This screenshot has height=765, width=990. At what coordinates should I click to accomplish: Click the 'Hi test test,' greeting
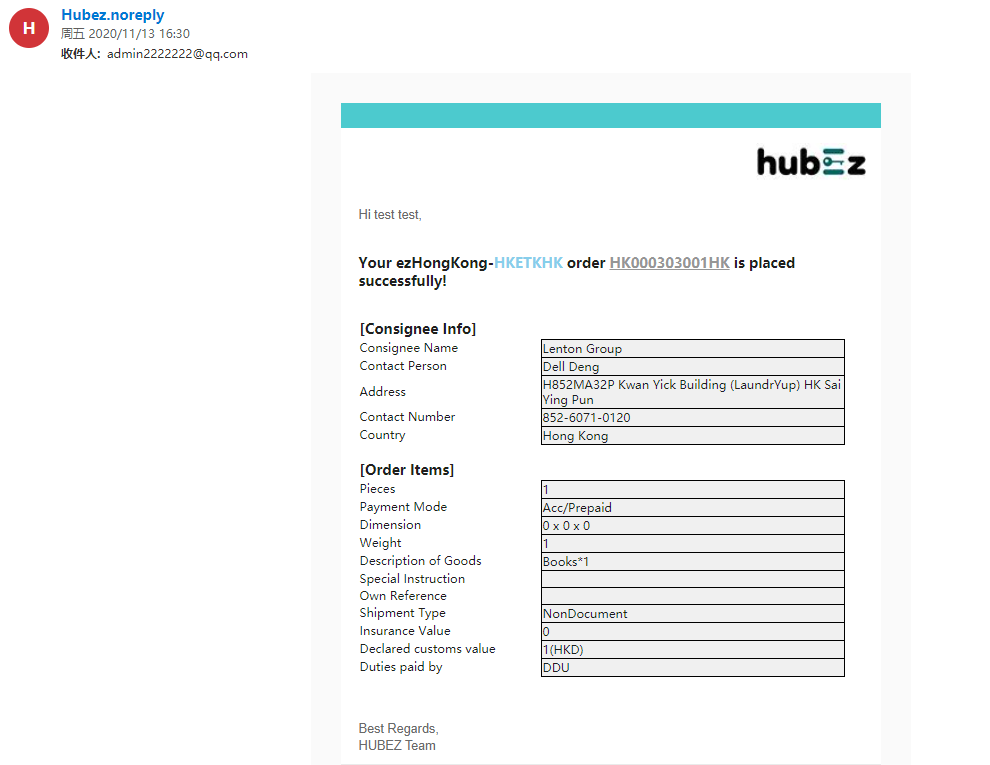pos(390,215)
